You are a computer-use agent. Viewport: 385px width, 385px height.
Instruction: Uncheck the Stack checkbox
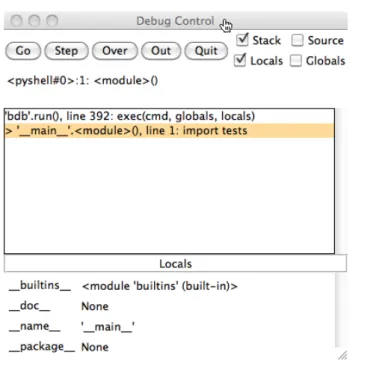click(x=242, y=40)
